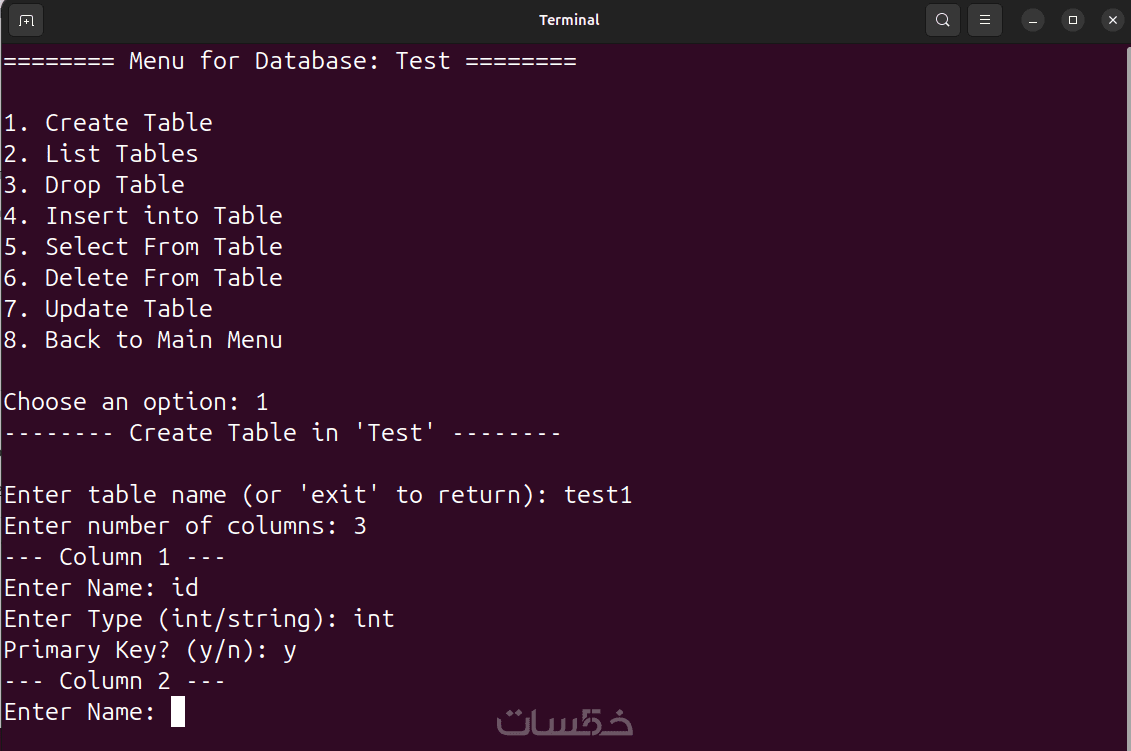The width and height of the screenshot is (1131, 751).
Task: Open the terminal hamburger menu
Action: [x=985, y=20]
